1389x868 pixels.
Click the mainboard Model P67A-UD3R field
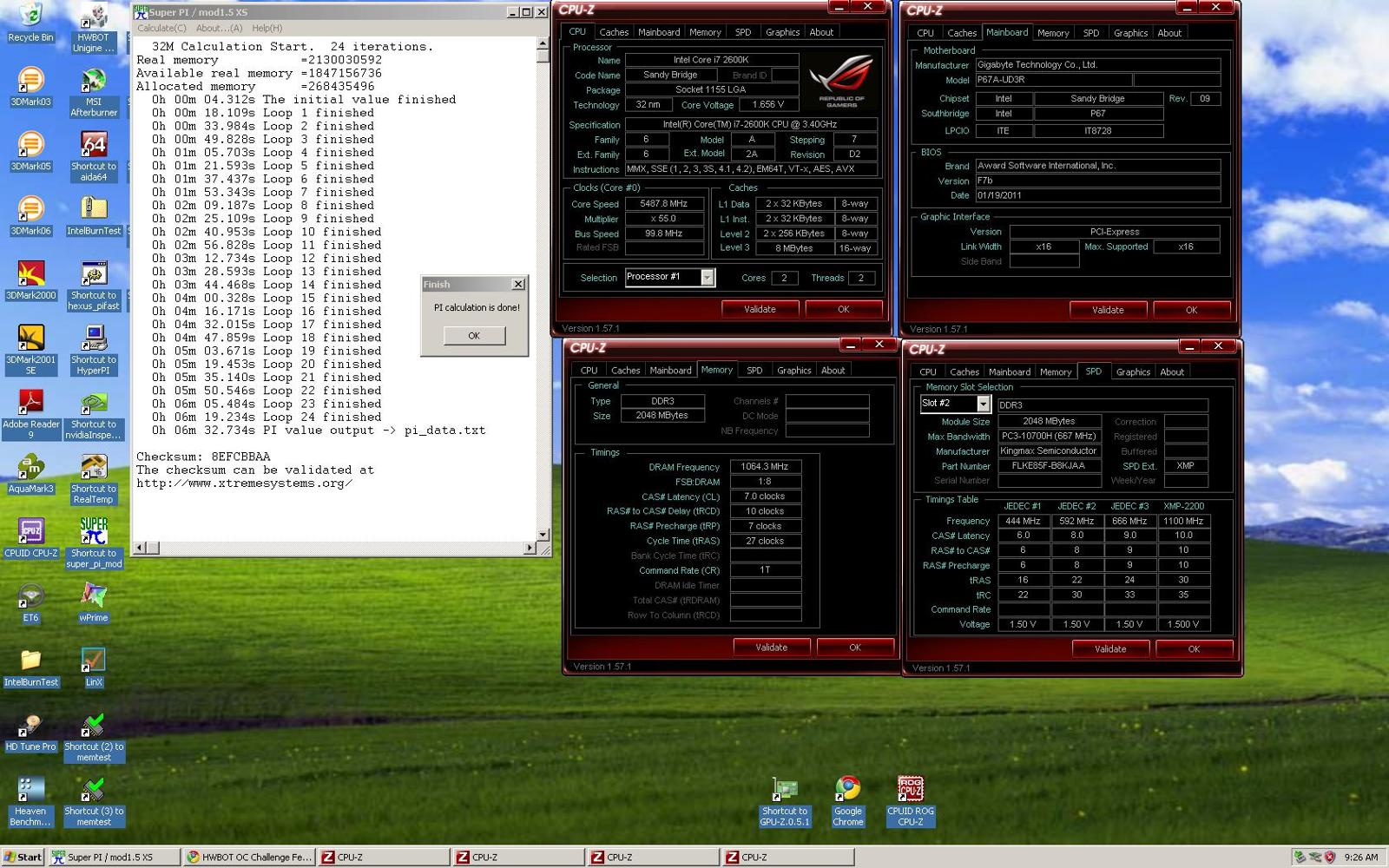pos(1053,80)
